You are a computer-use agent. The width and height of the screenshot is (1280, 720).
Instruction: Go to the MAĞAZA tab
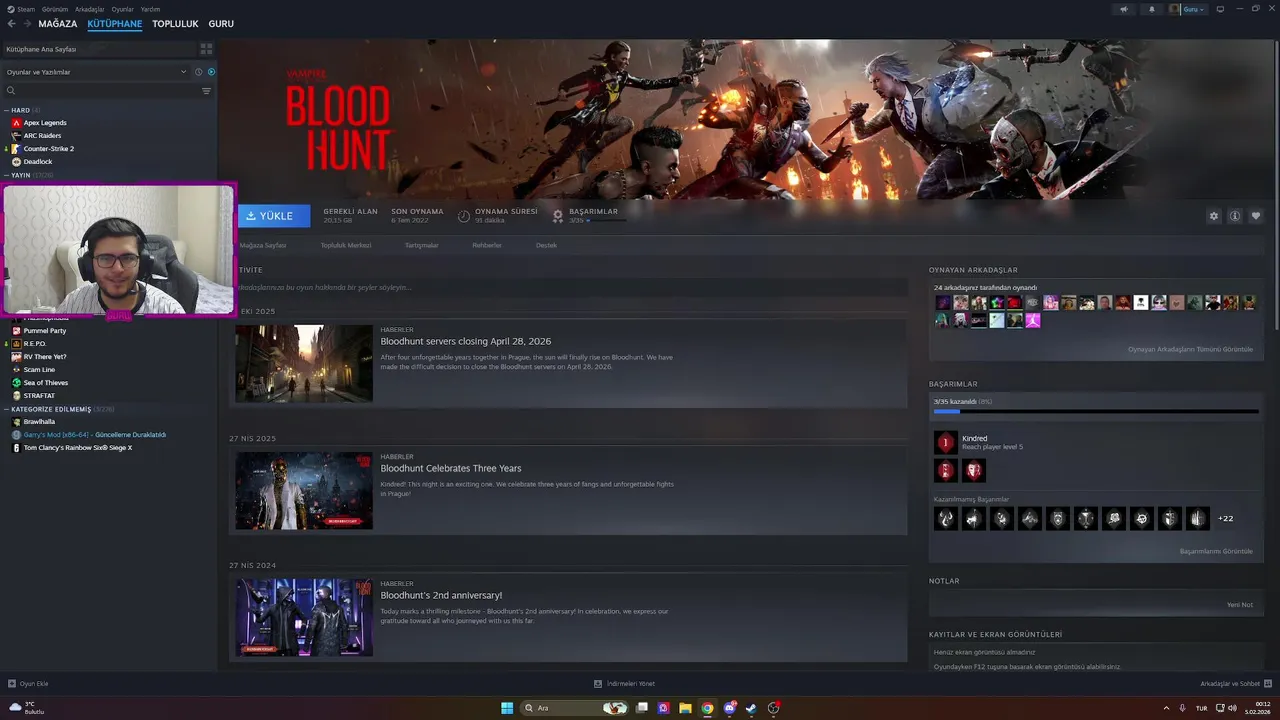(58, 24)
